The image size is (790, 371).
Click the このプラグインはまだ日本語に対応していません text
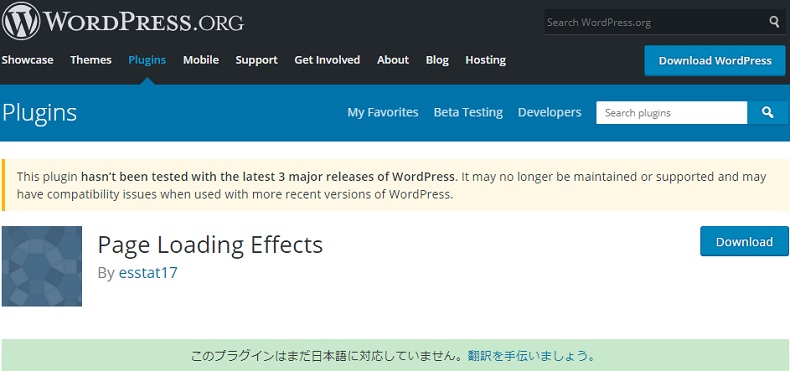(x=326, y=356)
